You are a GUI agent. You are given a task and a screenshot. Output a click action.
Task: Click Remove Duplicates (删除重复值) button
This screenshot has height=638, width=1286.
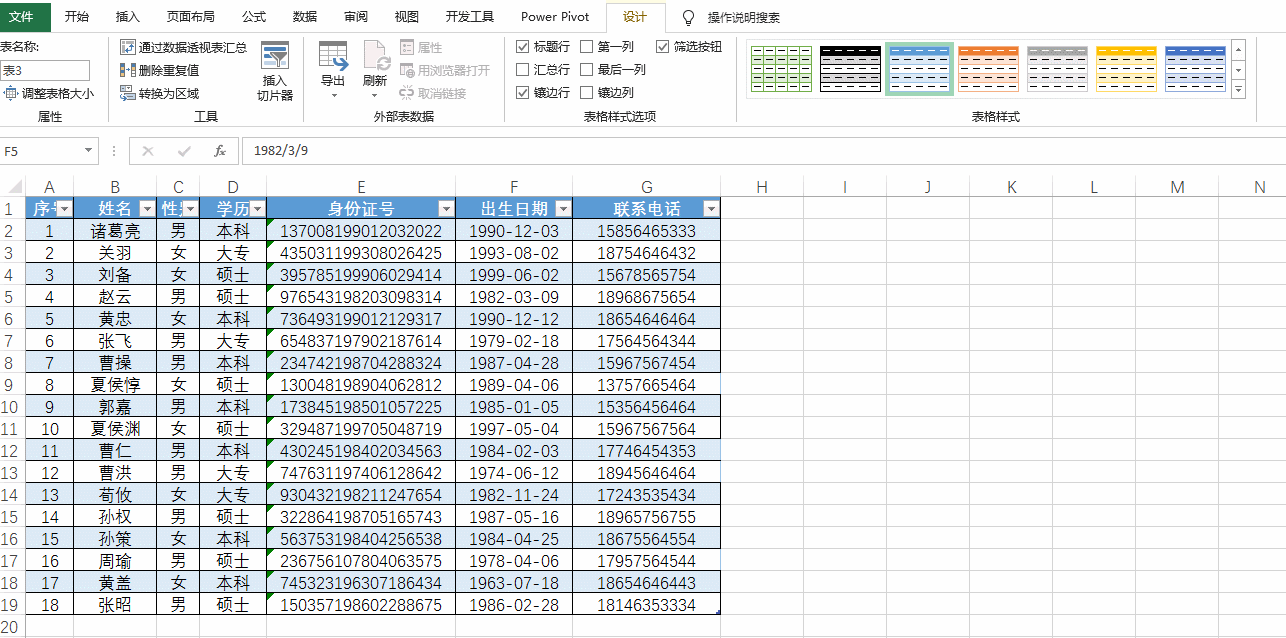point(159,70)
